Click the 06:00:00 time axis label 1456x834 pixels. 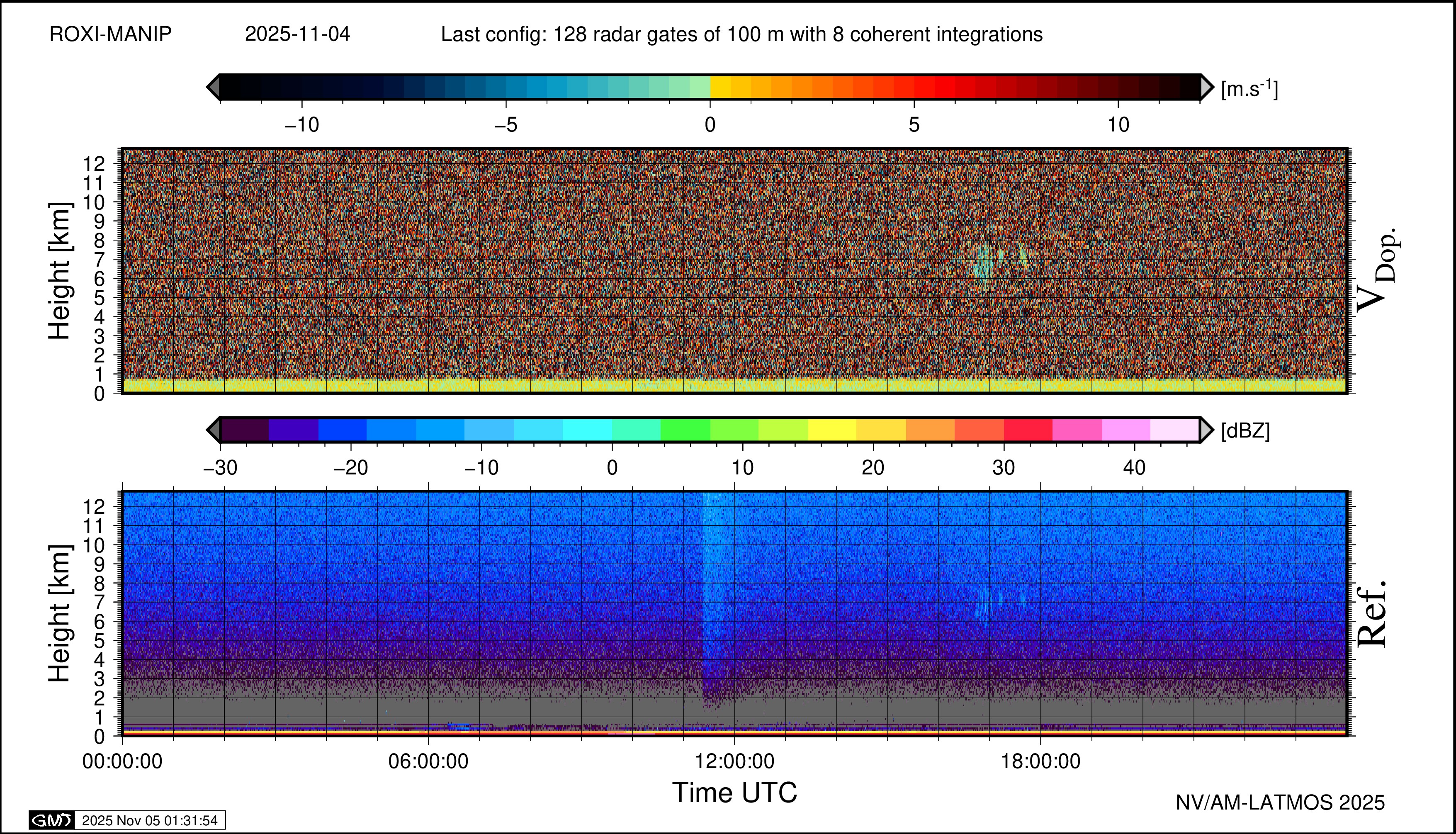click(428, 761)
